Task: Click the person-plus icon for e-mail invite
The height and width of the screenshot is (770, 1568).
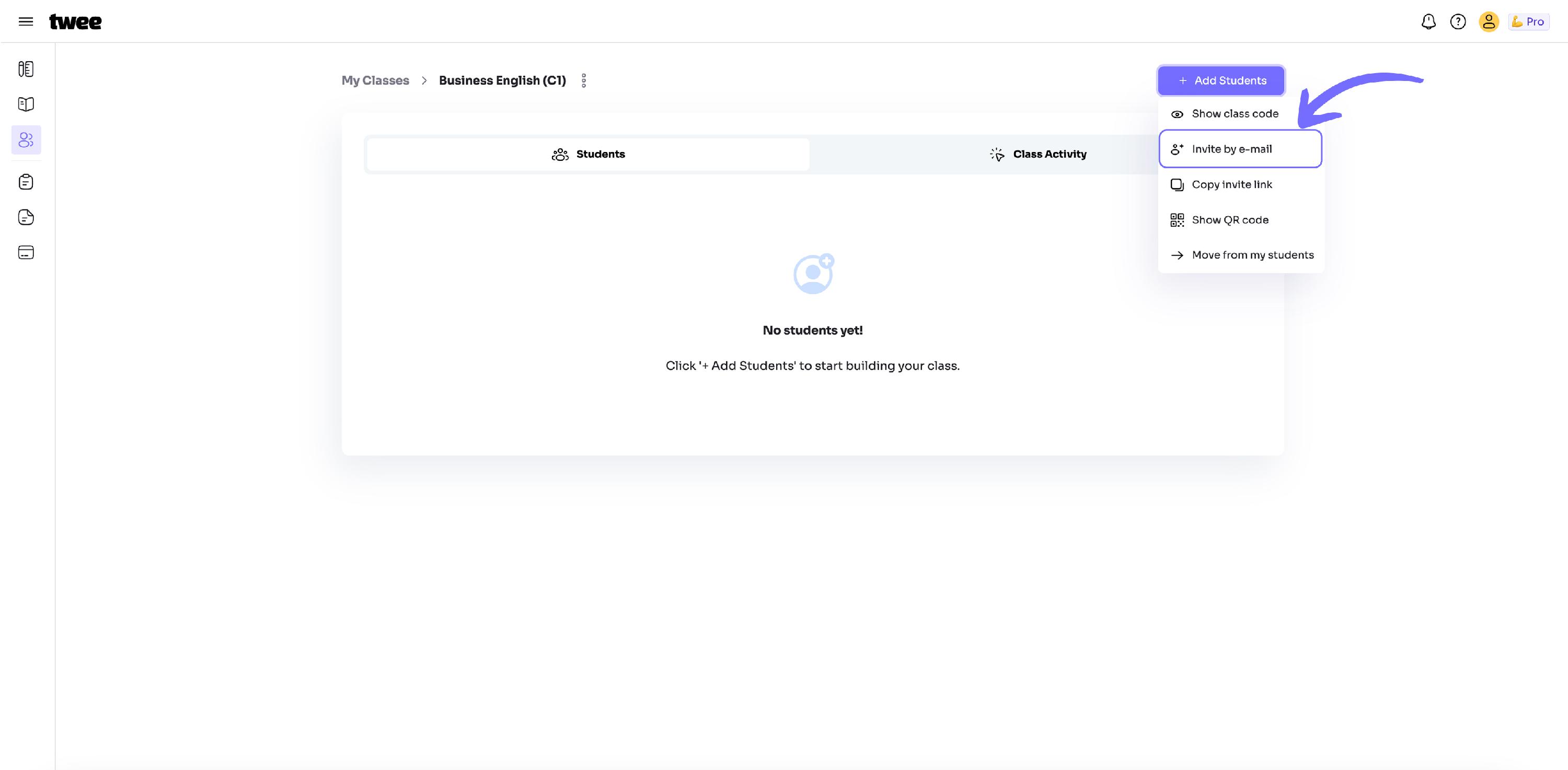Action: 1177,149
